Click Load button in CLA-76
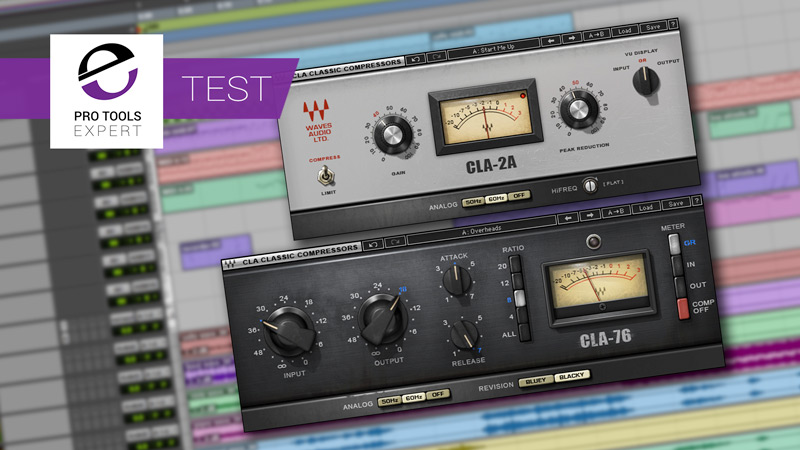Viewport: 800px width, 450px height. pos(644,208)
